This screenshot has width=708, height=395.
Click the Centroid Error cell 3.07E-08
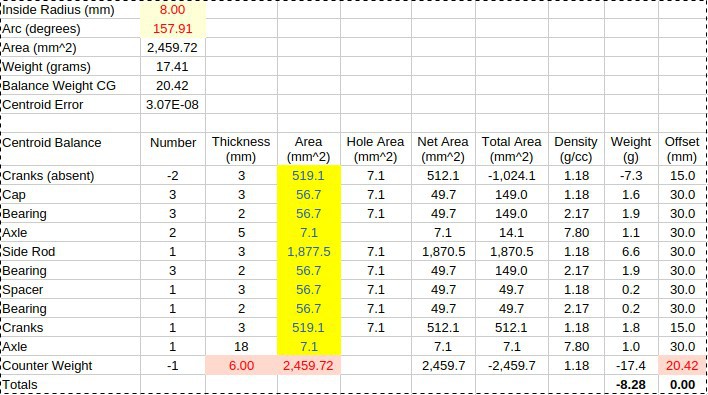pos(173,105)
